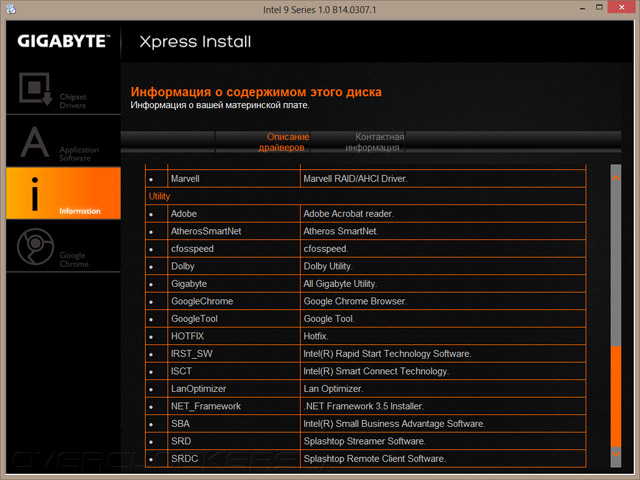Select the Gigabyte entry name

[x=189, y=284]
